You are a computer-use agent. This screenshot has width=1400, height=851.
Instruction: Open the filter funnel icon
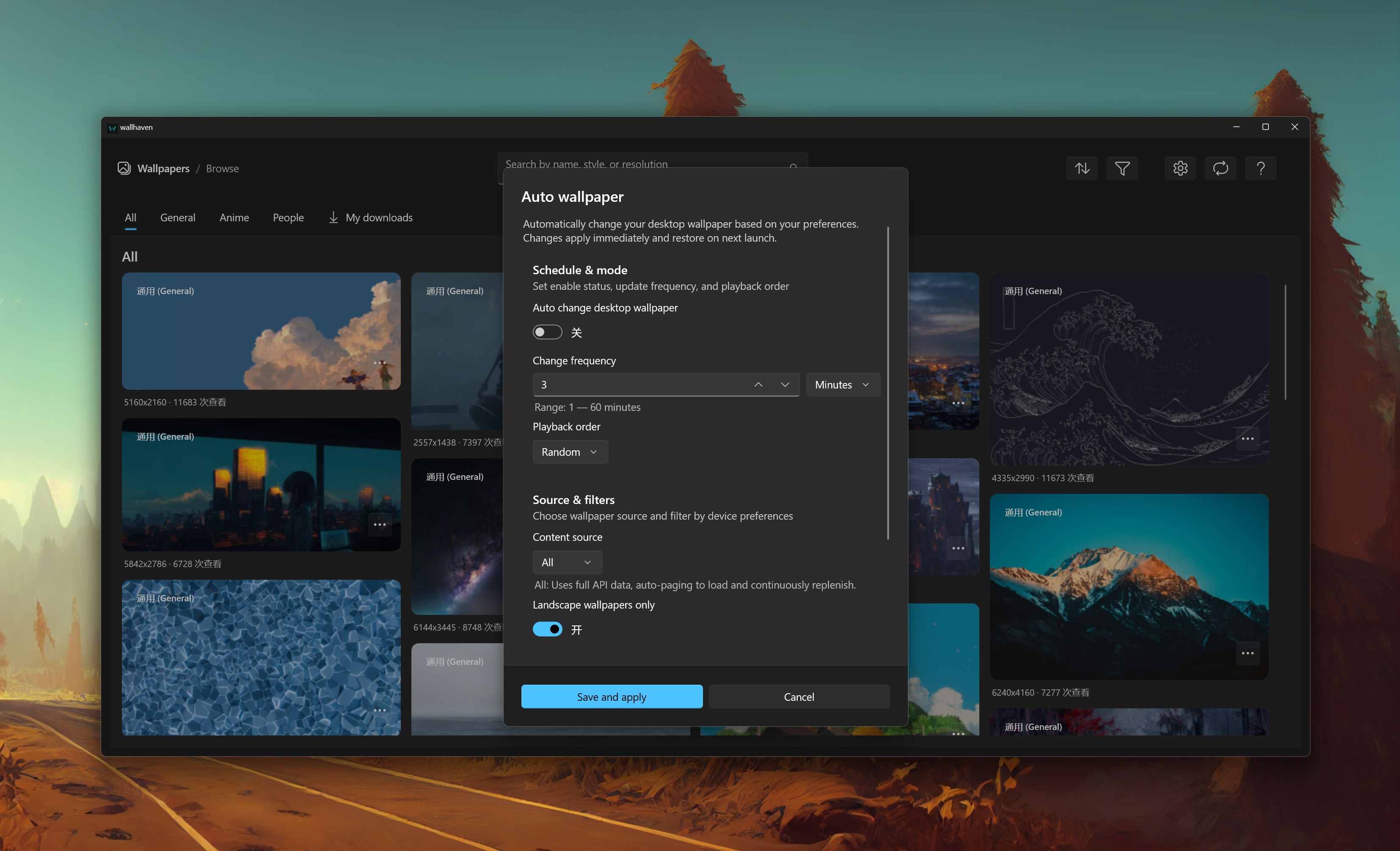coord(1122,168)
